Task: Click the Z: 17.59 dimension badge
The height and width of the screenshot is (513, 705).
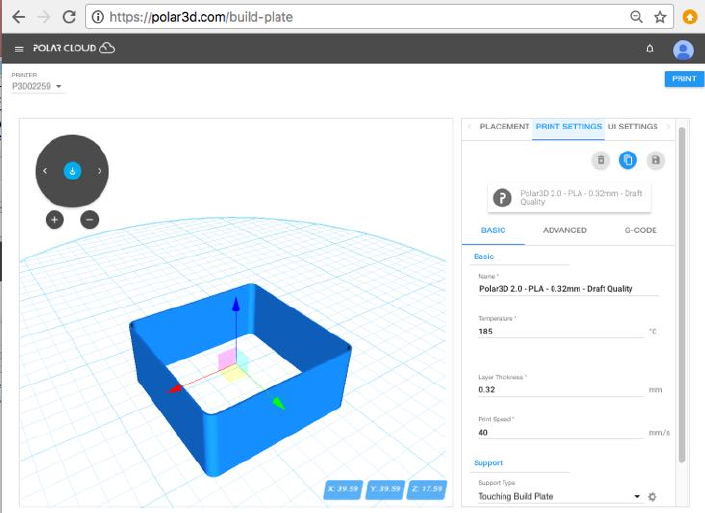Action: pos(427,489)
